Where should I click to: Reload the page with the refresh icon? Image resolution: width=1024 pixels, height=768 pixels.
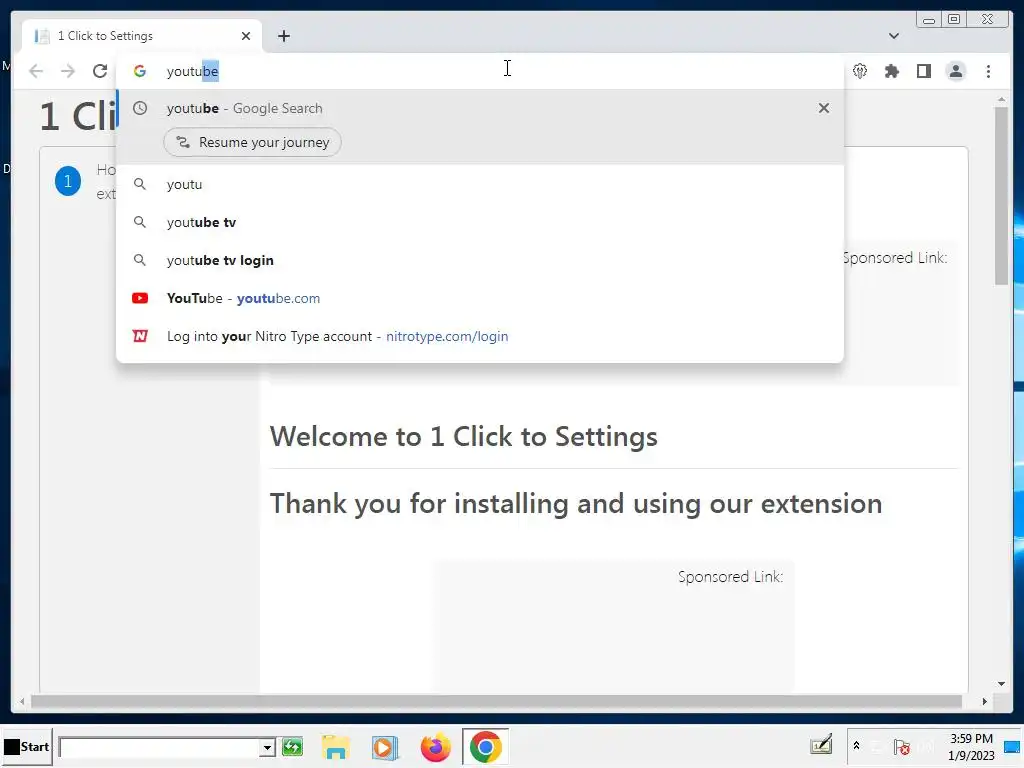[100, 71]
